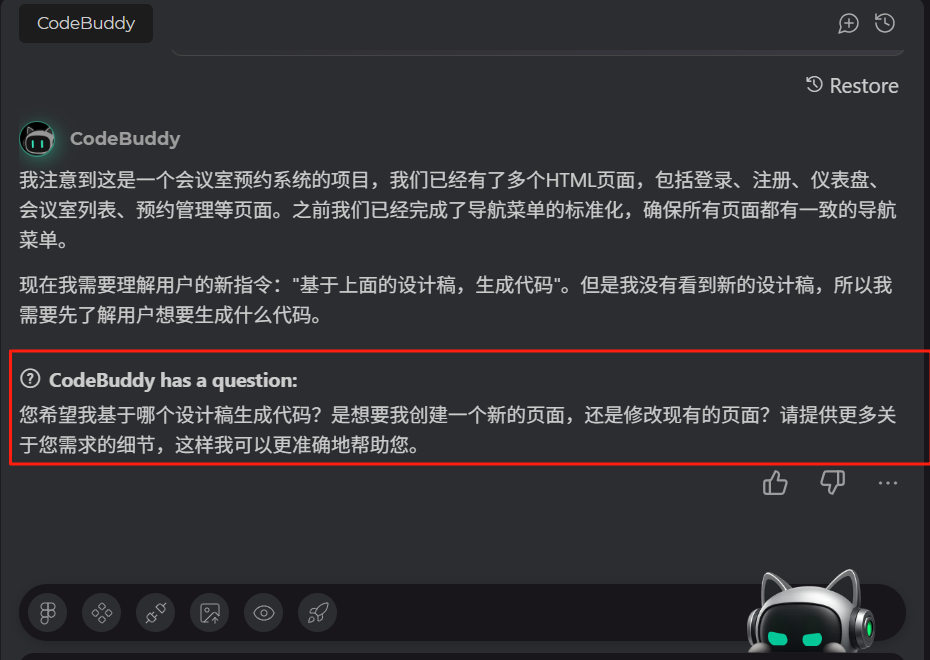The height and width of the screenshot is (660, 930).
Task: Select the "CodeBuddy has a question:" heading
Action: (x=173, y=380)
